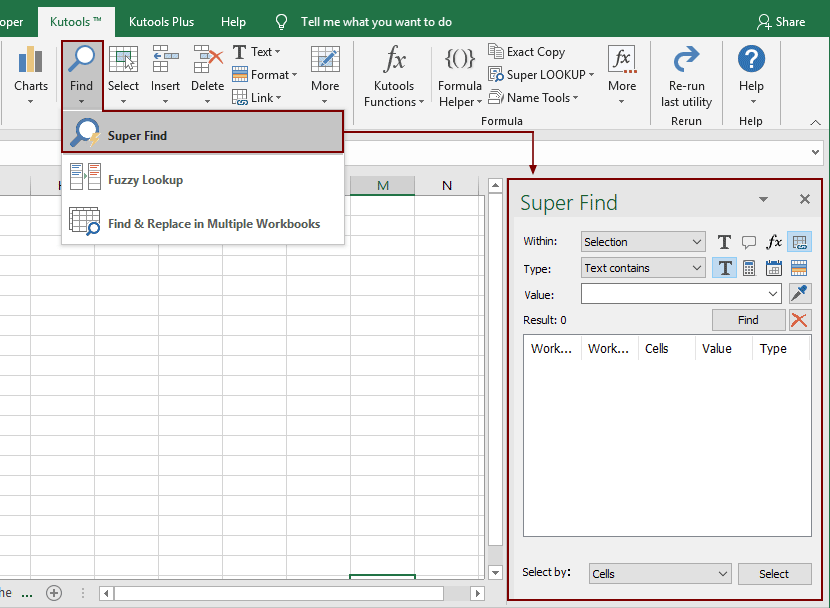Click the vertical scrollbar up arrow
This screenshot has width=830, height=608.
pyautogui.click(x=495, y=186)
